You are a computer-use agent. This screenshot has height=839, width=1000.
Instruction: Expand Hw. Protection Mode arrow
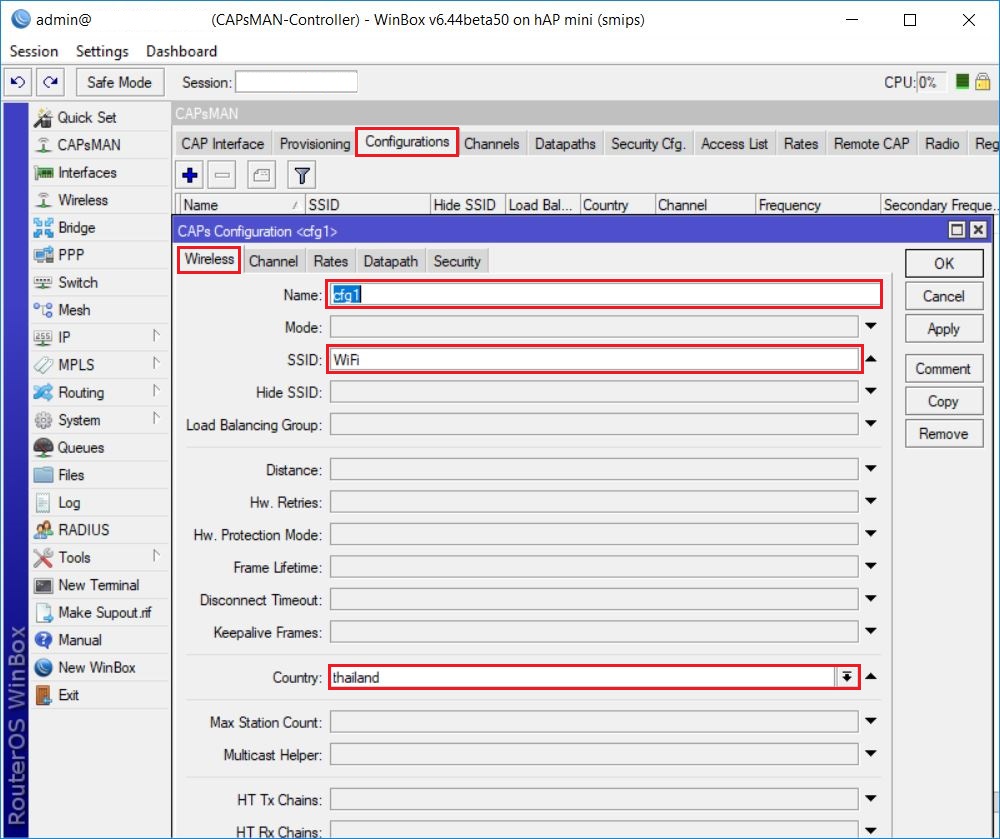pos(871,534)
